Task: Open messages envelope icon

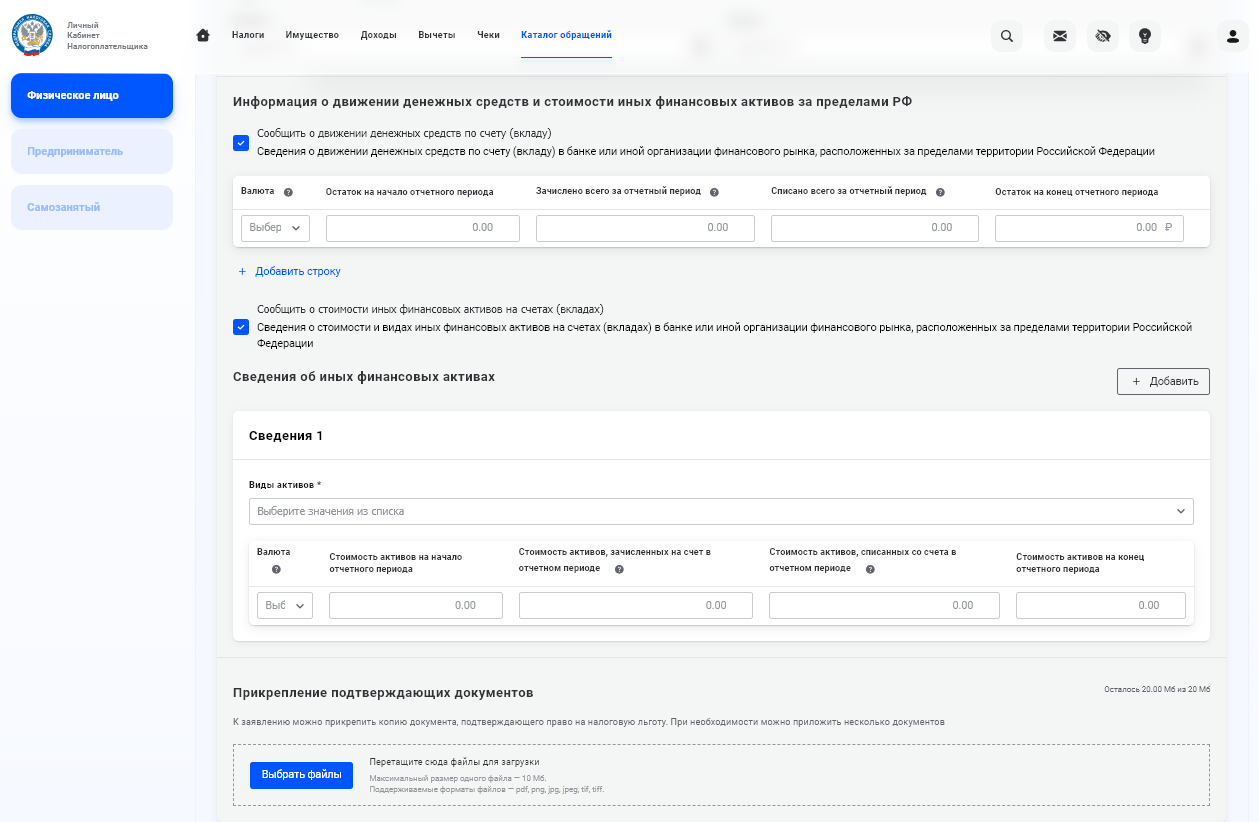Action: [1060, 36]
